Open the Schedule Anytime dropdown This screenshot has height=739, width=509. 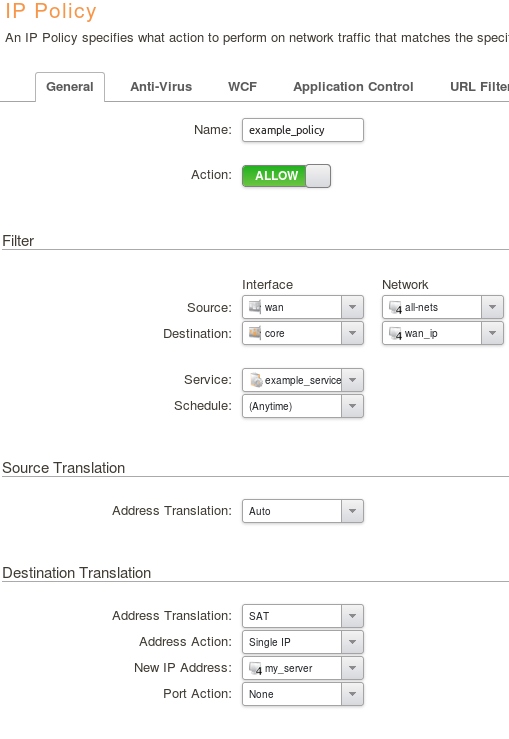pos(353,406)
